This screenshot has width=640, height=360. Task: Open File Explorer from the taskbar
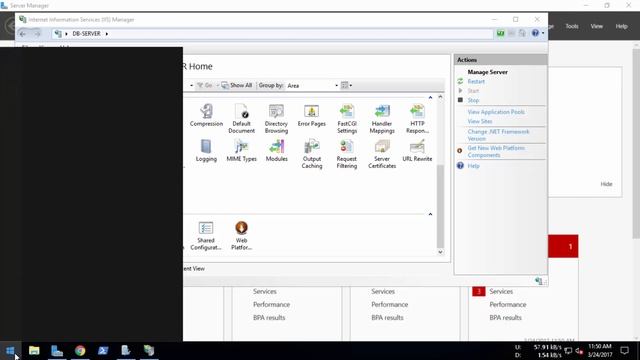click(x=34, y=351)
